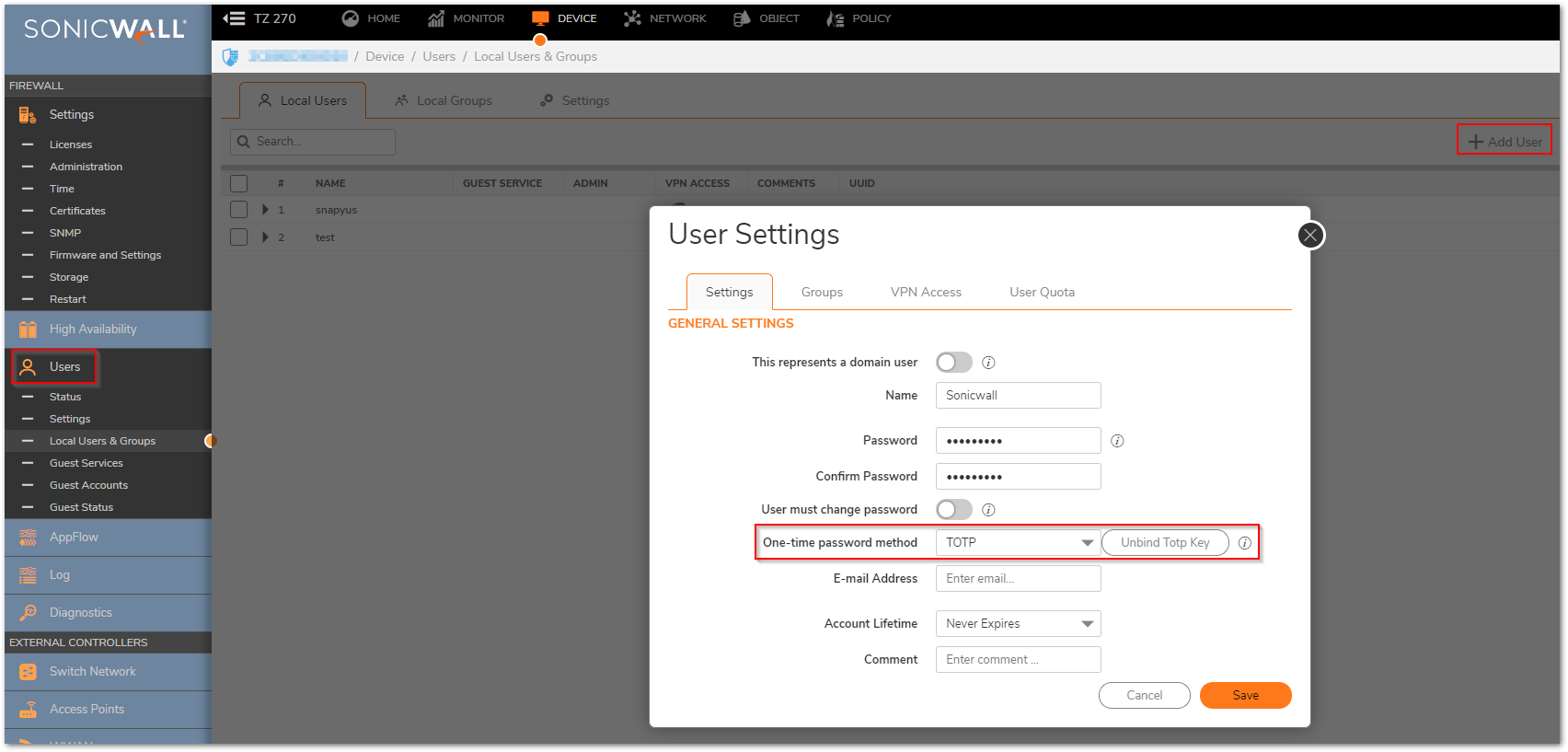Close the User Settings dialog
This screenshot has height=752, width=1568.
(x=1310, y=236)
